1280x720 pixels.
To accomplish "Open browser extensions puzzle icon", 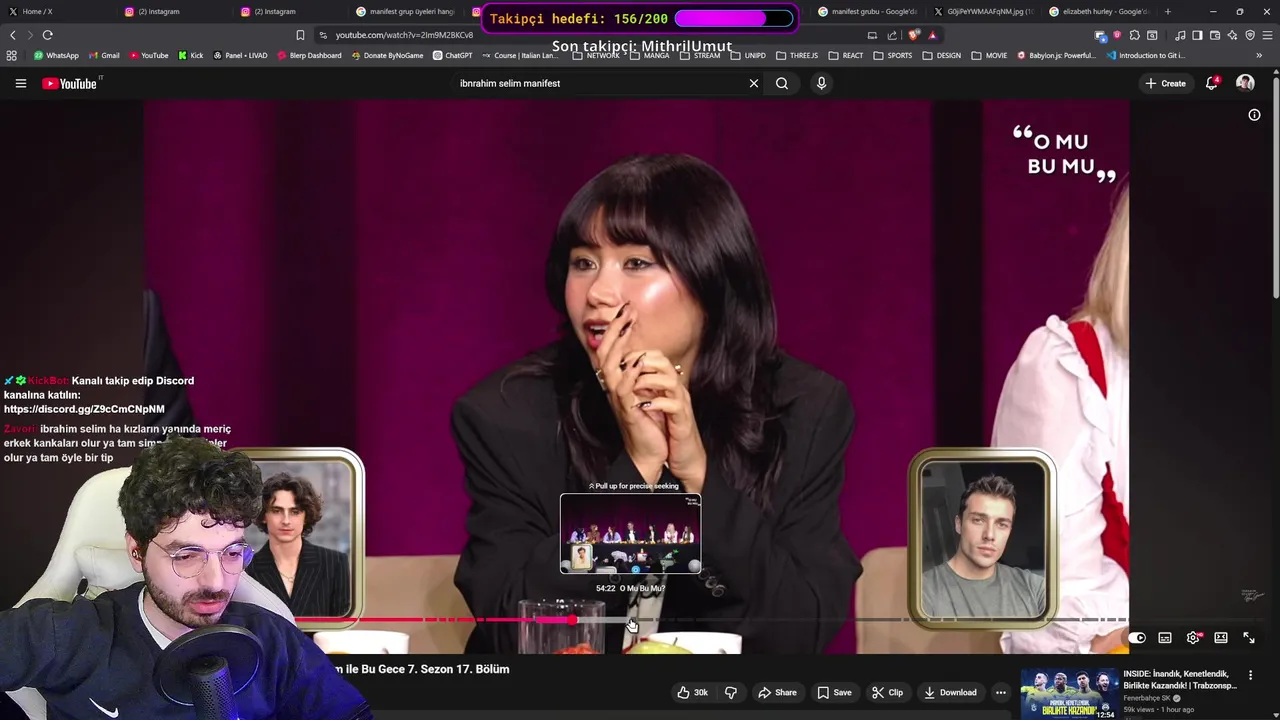I will coord(1135,35).
